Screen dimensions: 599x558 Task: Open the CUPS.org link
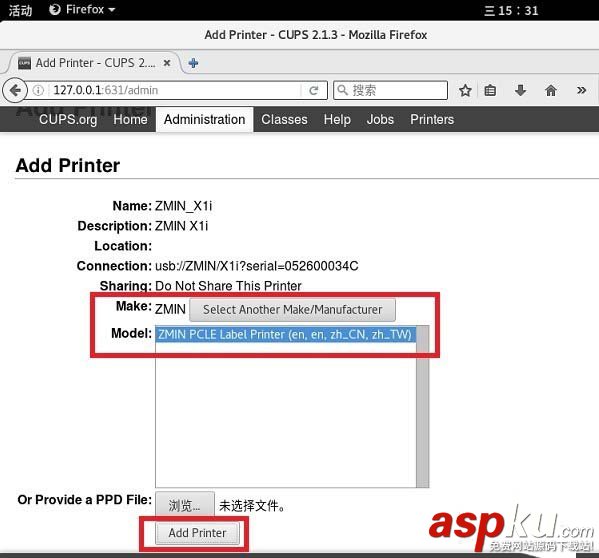coord(68,120)
